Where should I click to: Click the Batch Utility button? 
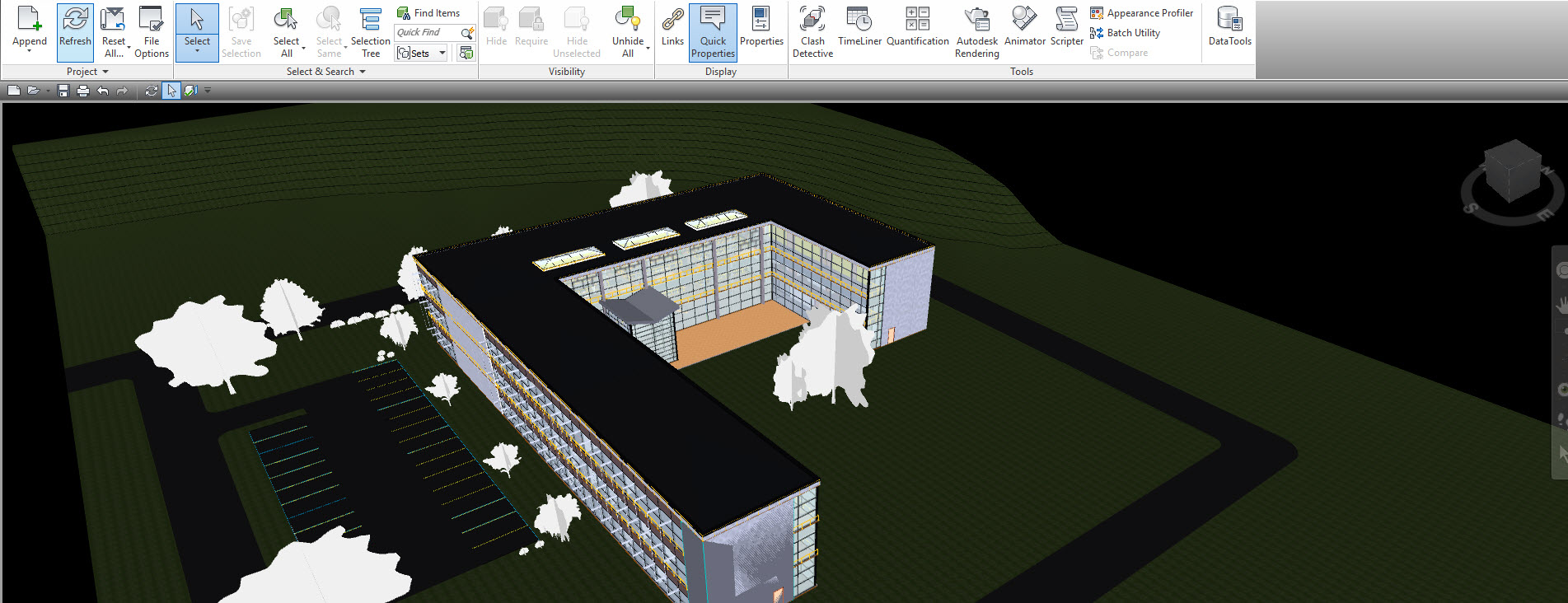pyautogui.click(x=1126, y=33)
